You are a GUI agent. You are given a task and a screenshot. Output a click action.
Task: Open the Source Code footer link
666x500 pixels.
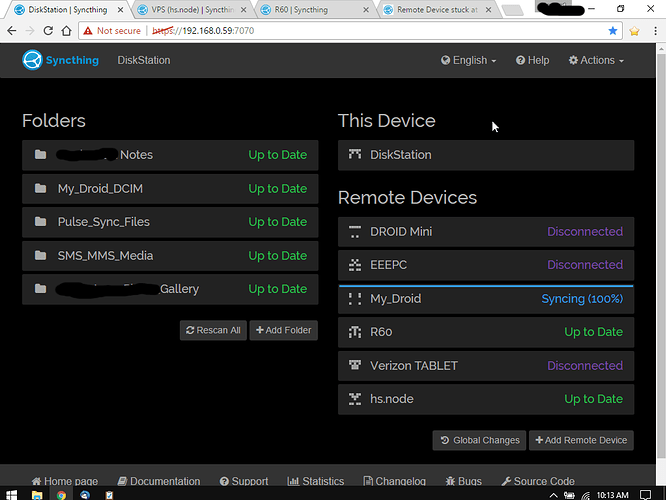[538, 481]
